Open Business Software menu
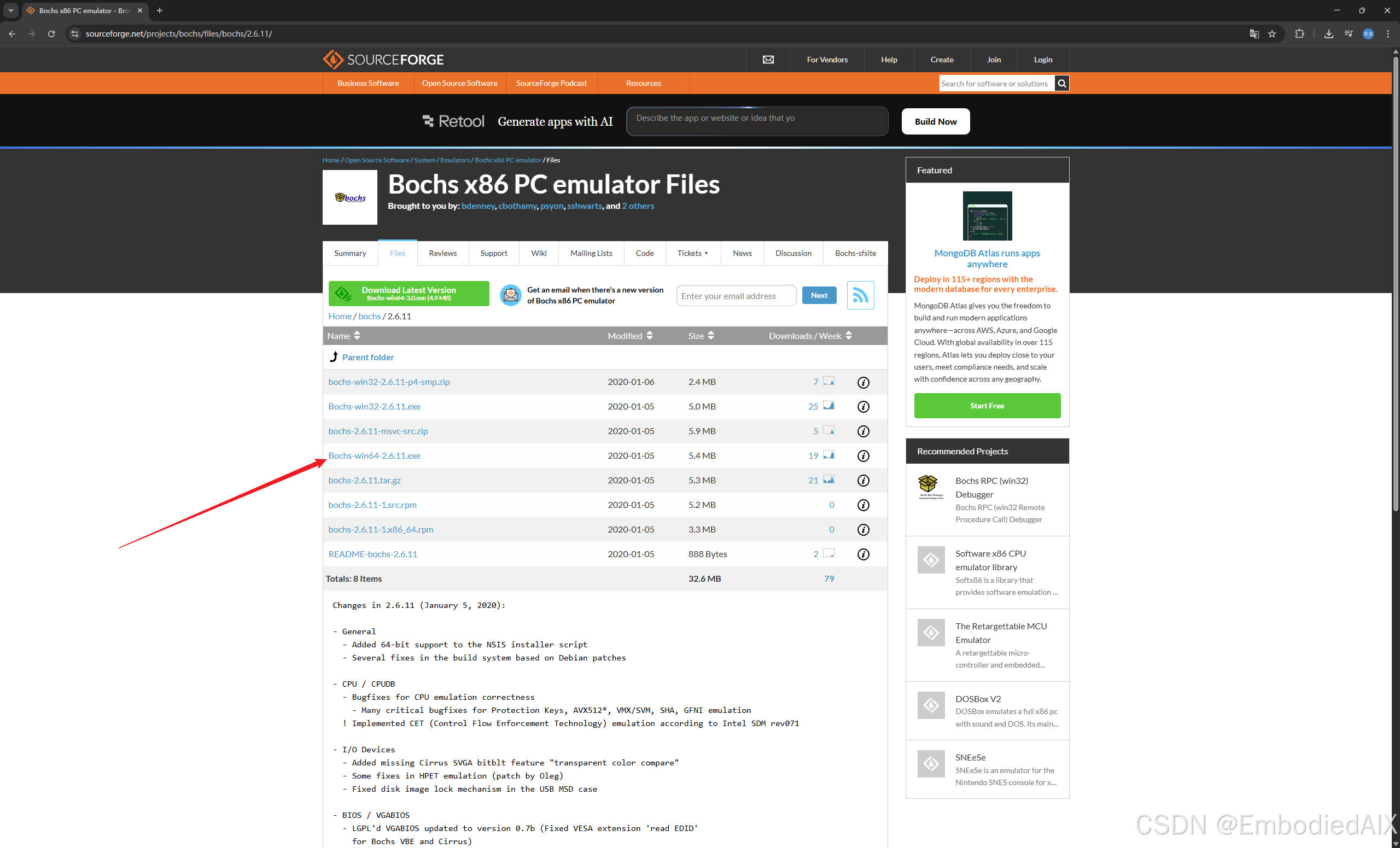The height and width of the screenshot is (848, 1400). (368, 84)
